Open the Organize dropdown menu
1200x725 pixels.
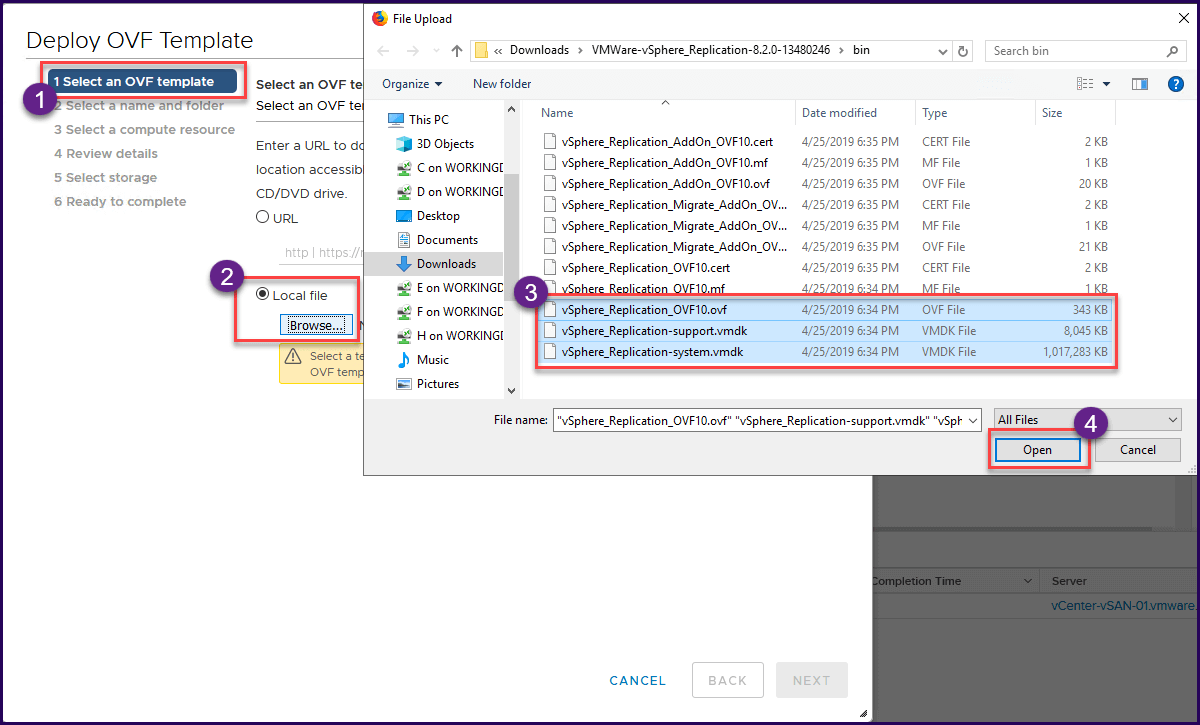(x=412, y=84)
